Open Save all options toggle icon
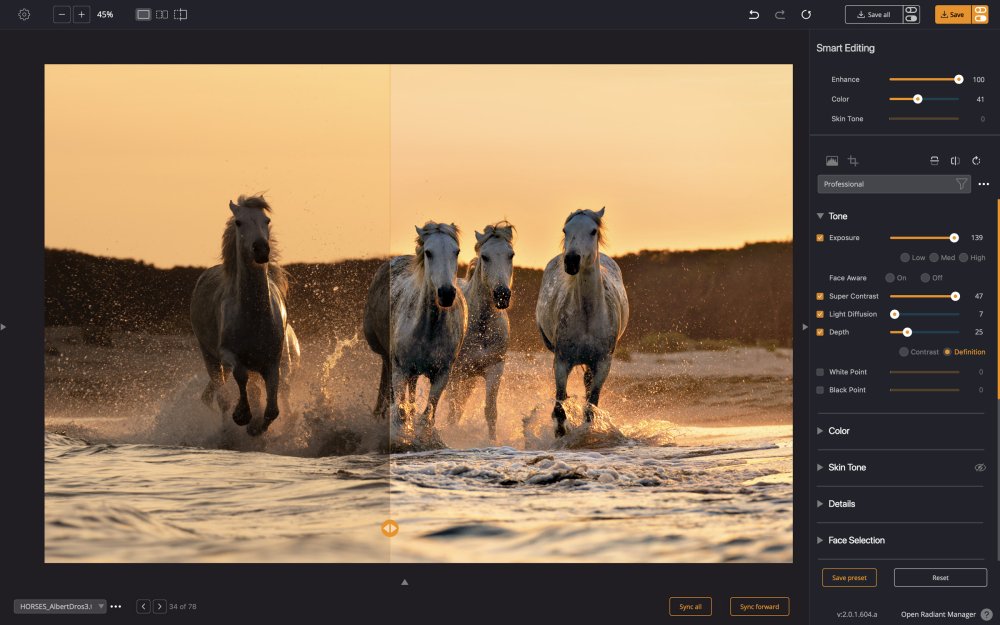1000x625 pixels. (911, 14)
